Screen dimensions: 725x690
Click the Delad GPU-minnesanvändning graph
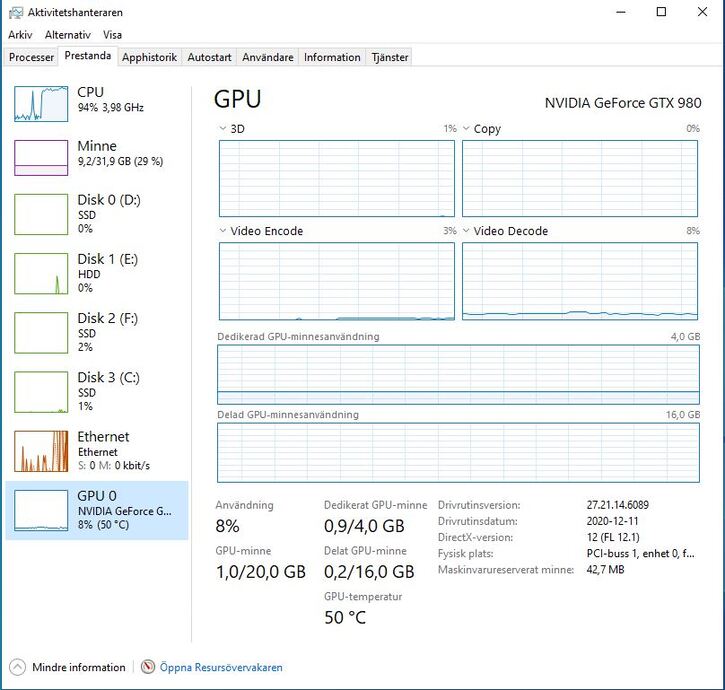[x=458, y=453]
